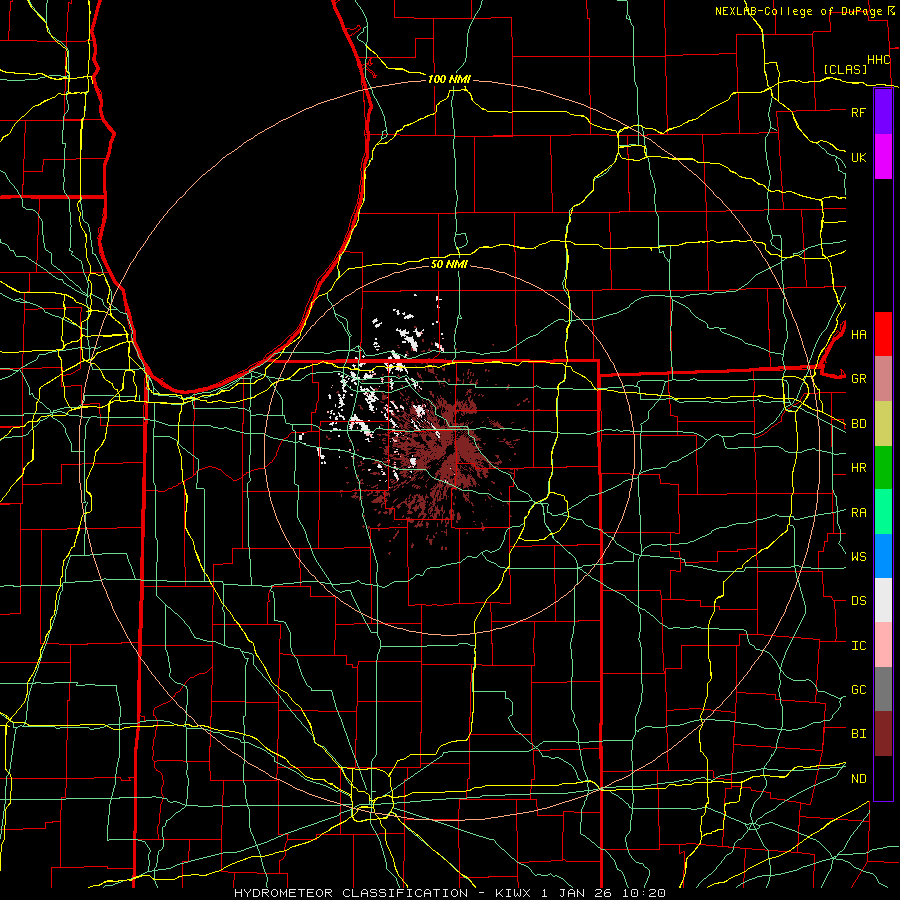
Task: Click the blue WS legend swatch
Action: tap(883, 556)
